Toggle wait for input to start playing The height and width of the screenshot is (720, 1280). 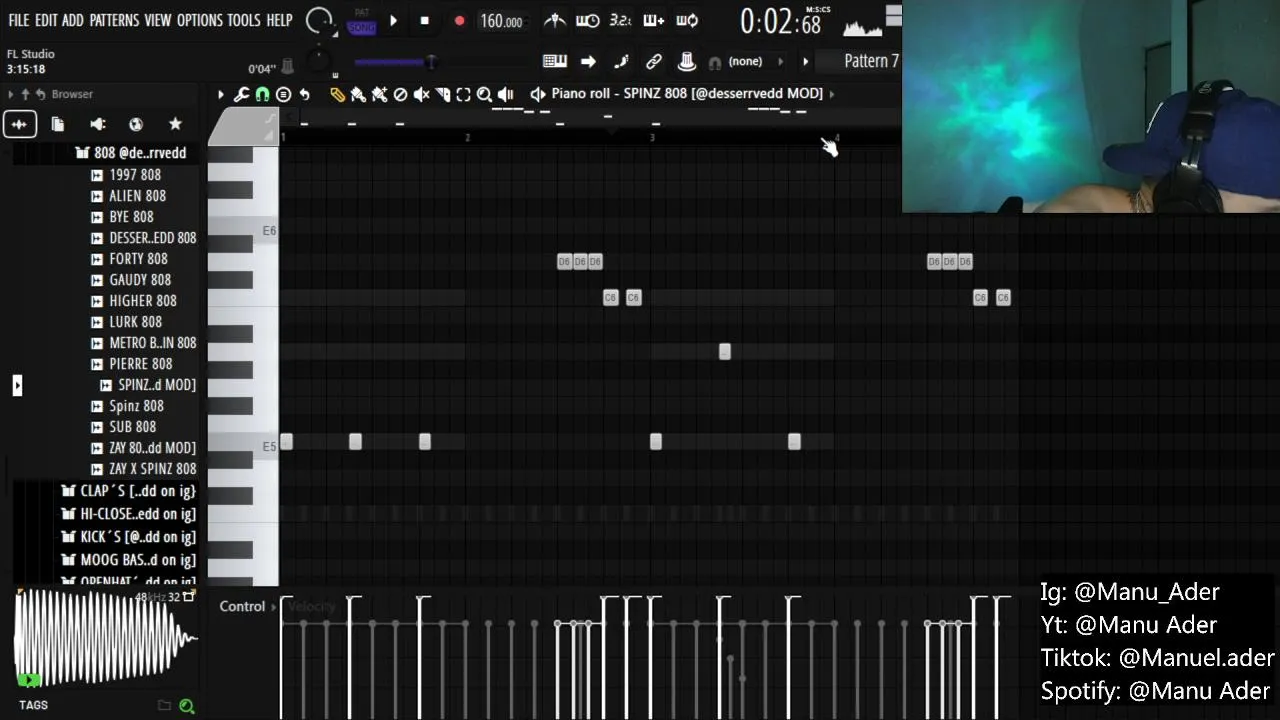click(x=588, y=20)
